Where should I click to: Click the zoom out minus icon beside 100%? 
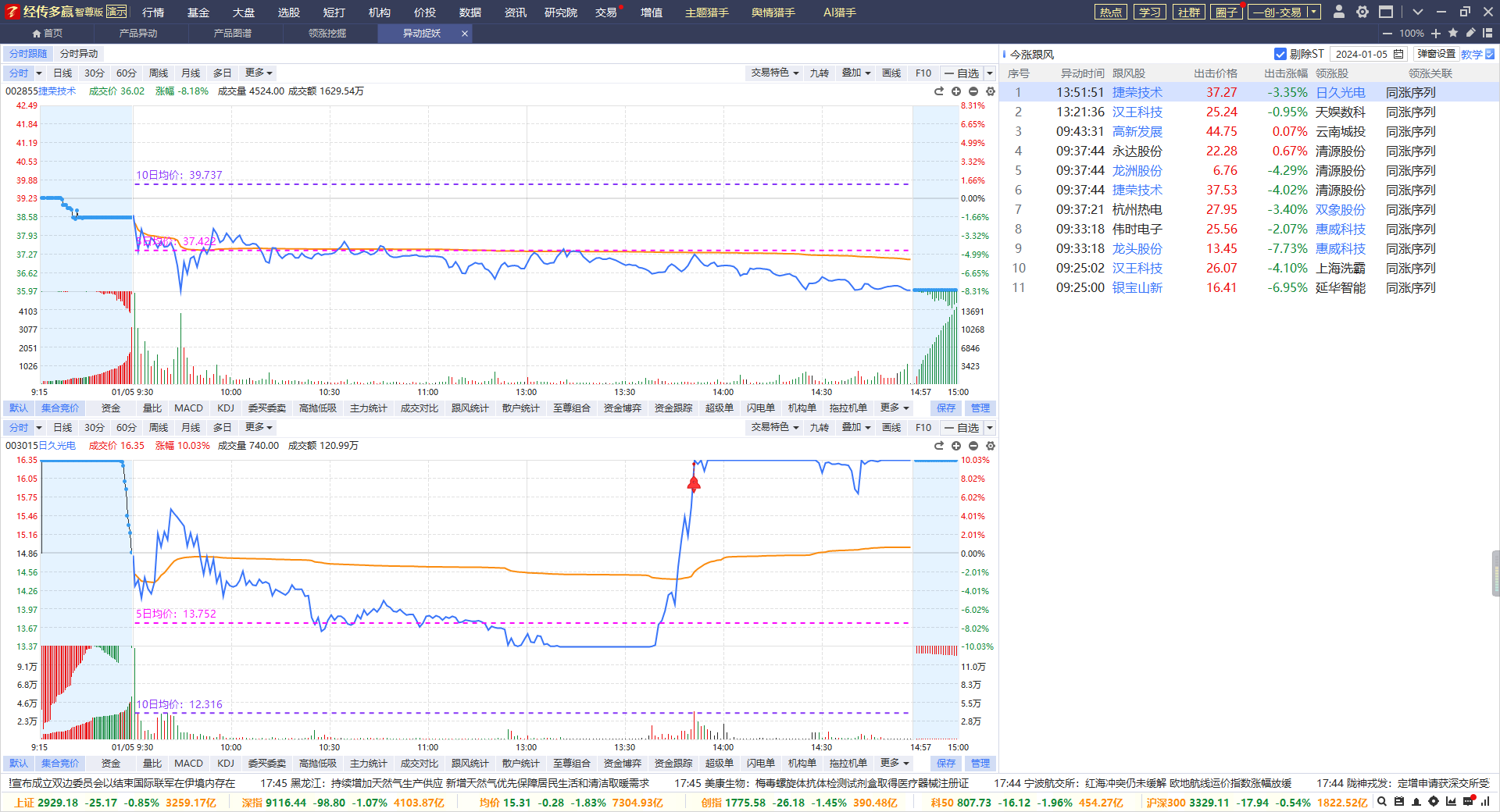coord(1387,33)
